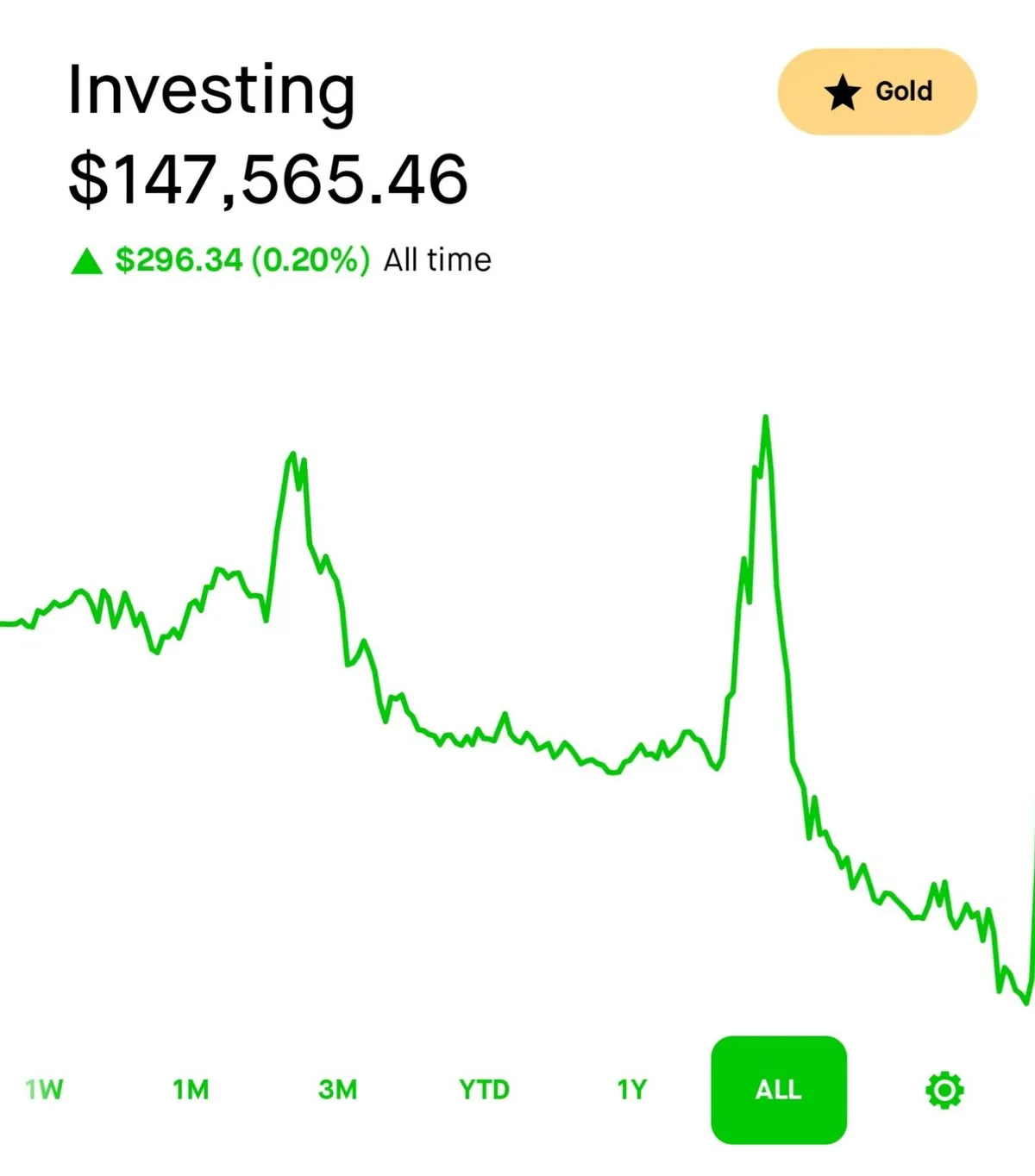Click the green up-triangle gain indicator

[x=86, y=261]
